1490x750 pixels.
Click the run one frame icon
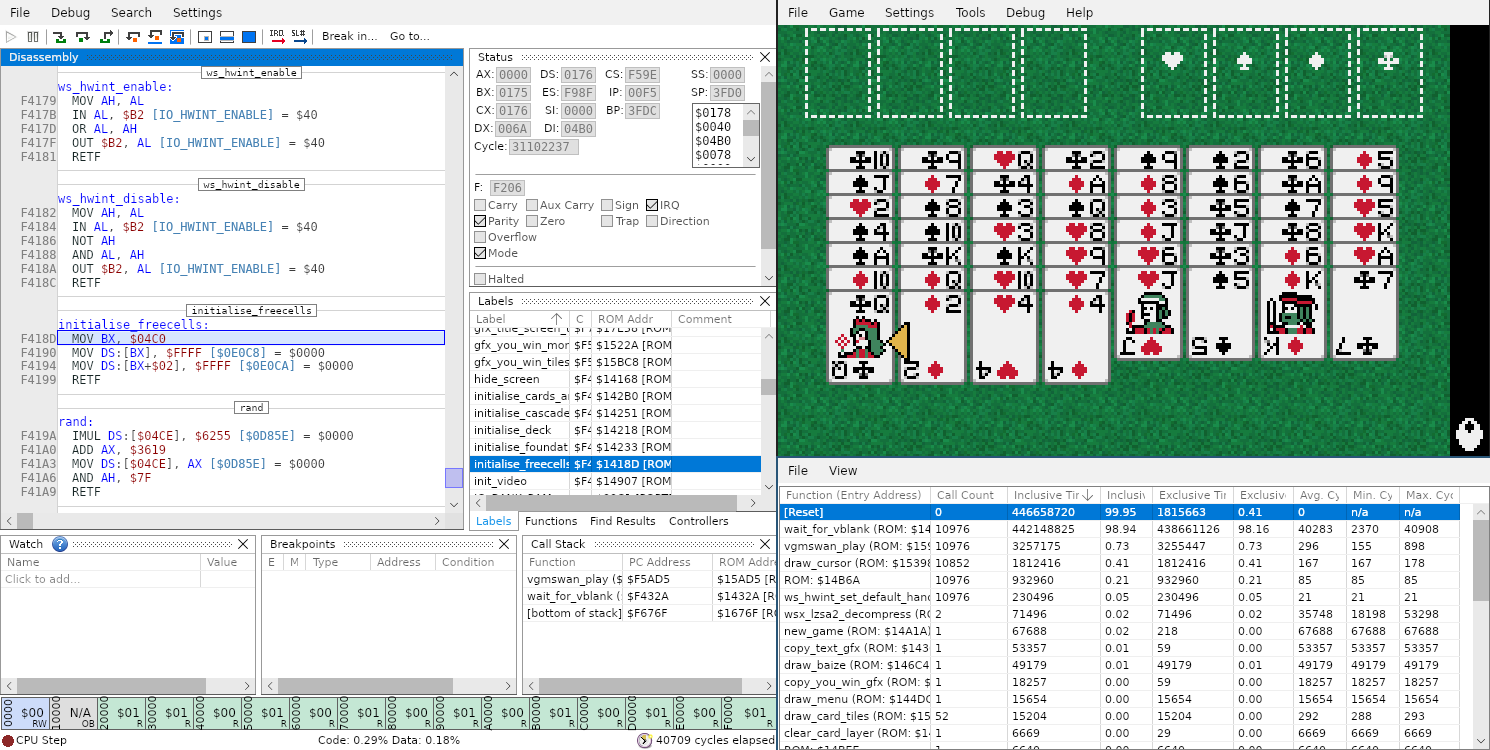point(248,37)
